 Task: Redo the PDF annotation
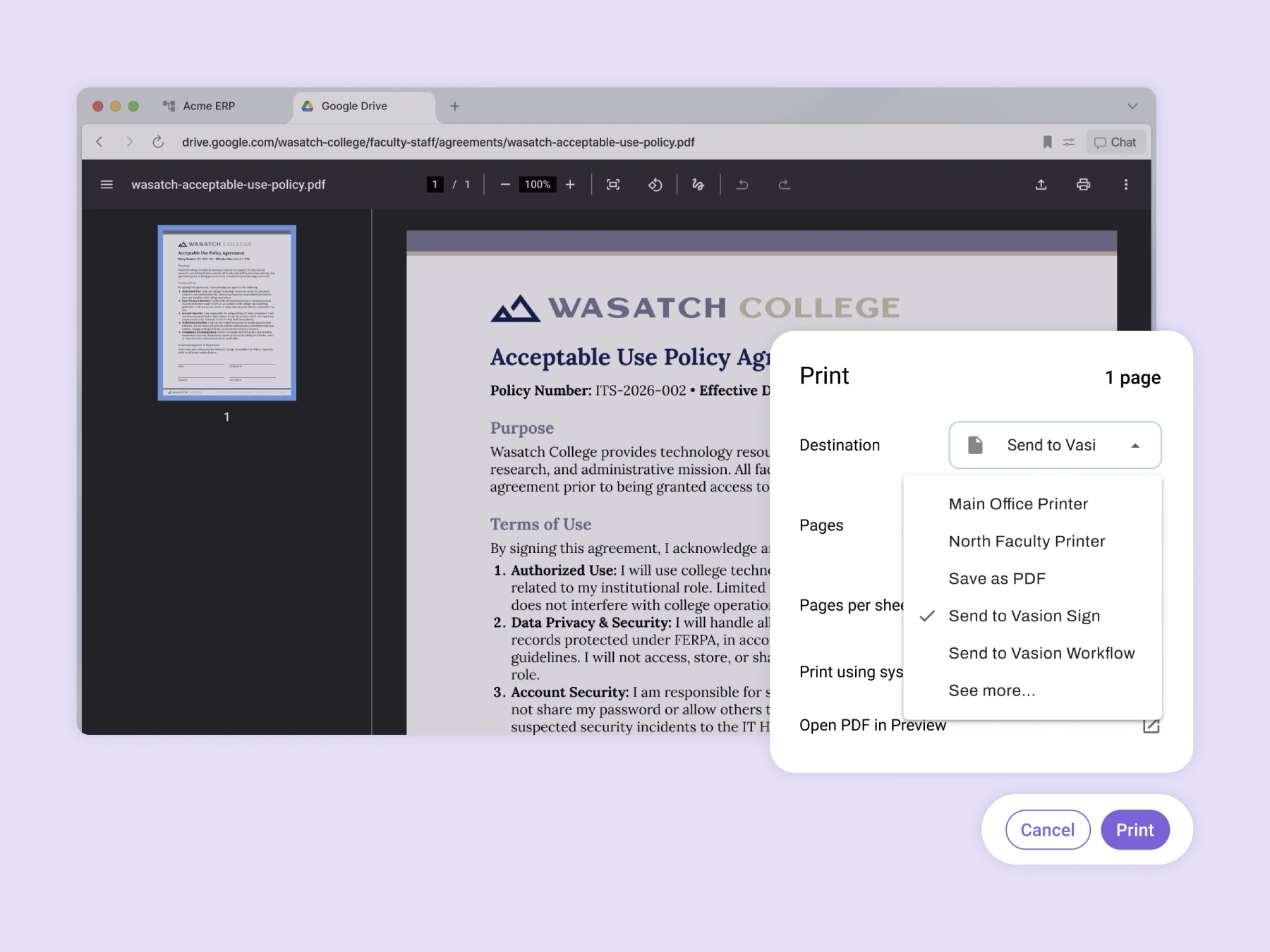click(784, 185)
